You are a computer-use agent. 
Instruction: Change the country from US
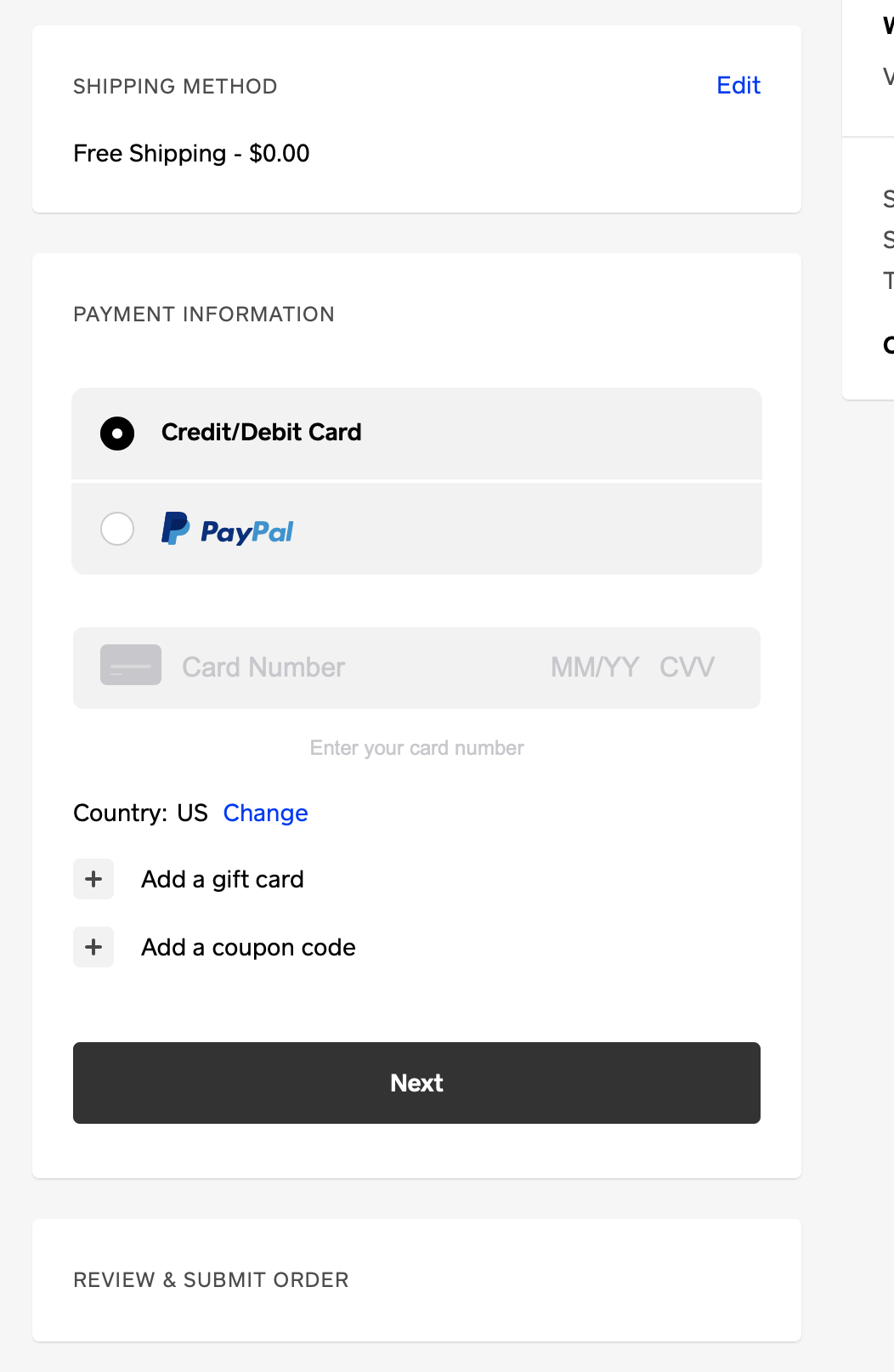click(x=265, y=814)
